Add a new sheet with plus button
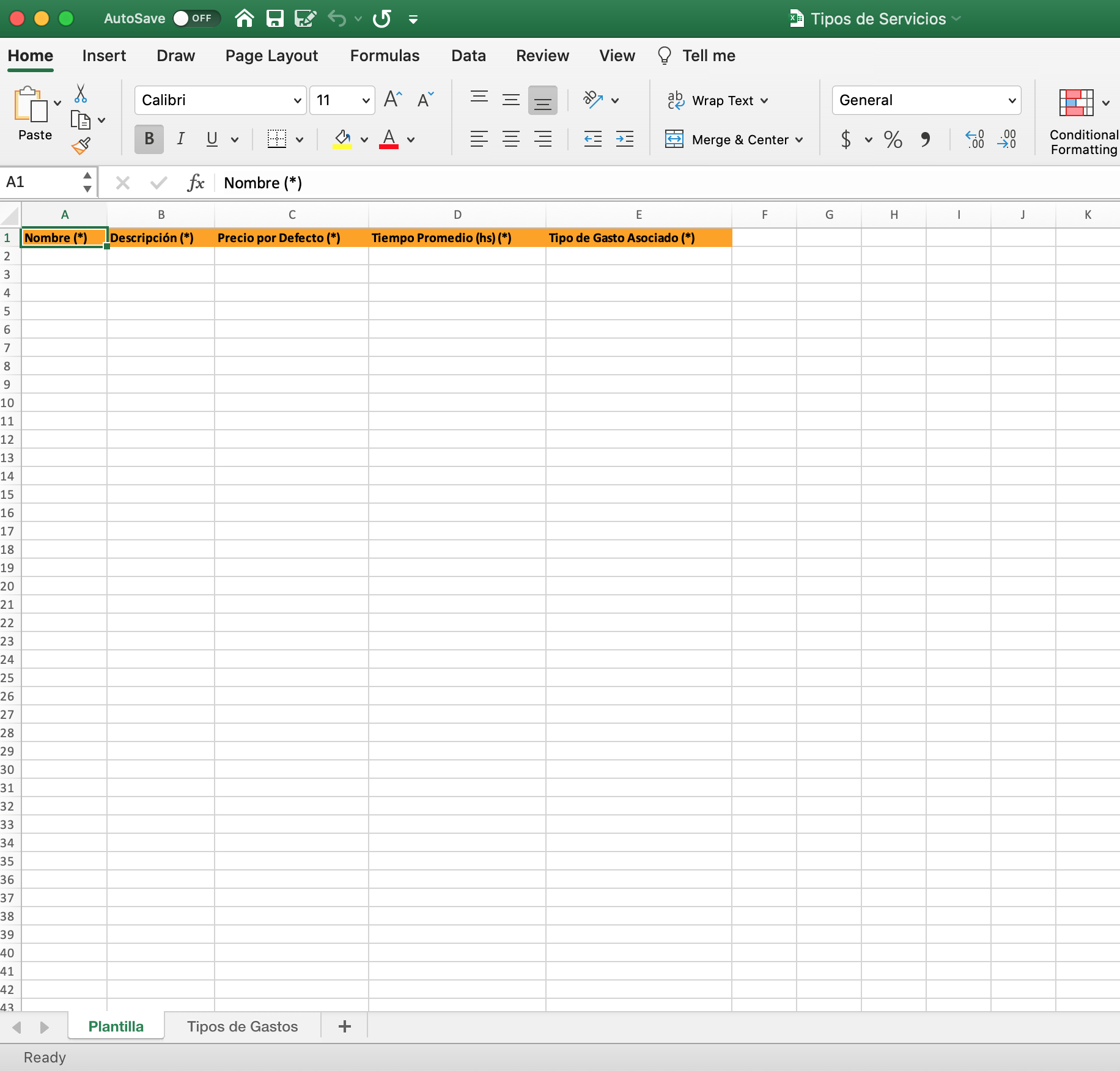1120x1071 pixels. (344, 1026)
